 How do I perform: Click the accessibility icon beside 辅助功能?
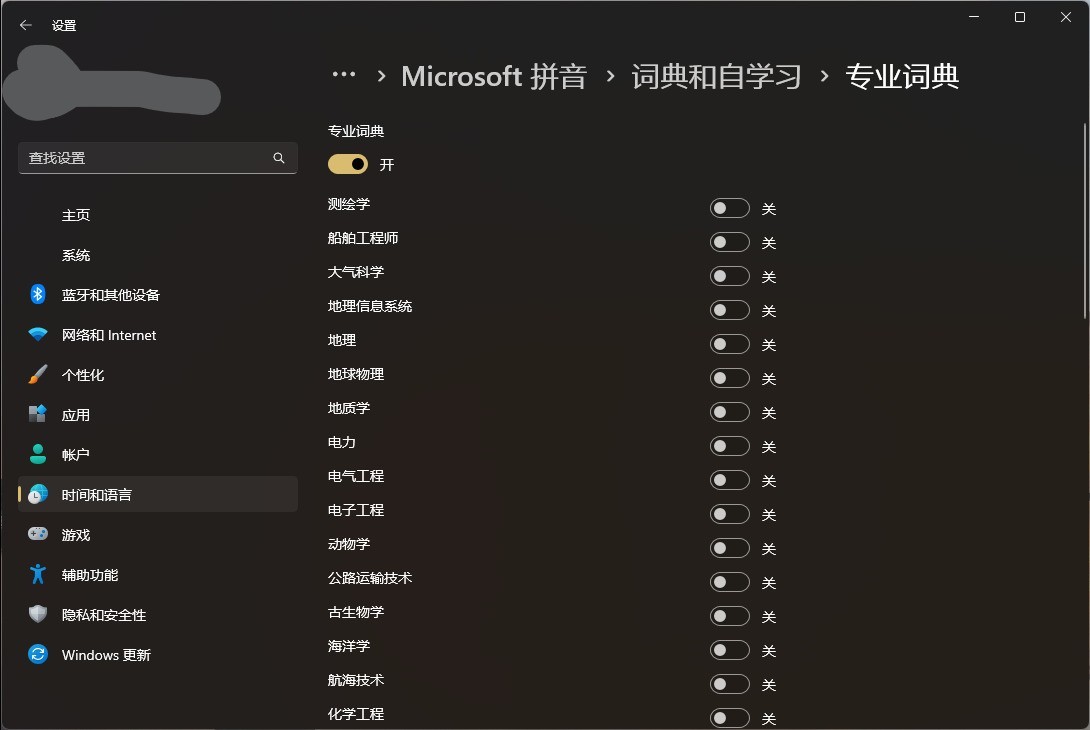pos(38,575)
